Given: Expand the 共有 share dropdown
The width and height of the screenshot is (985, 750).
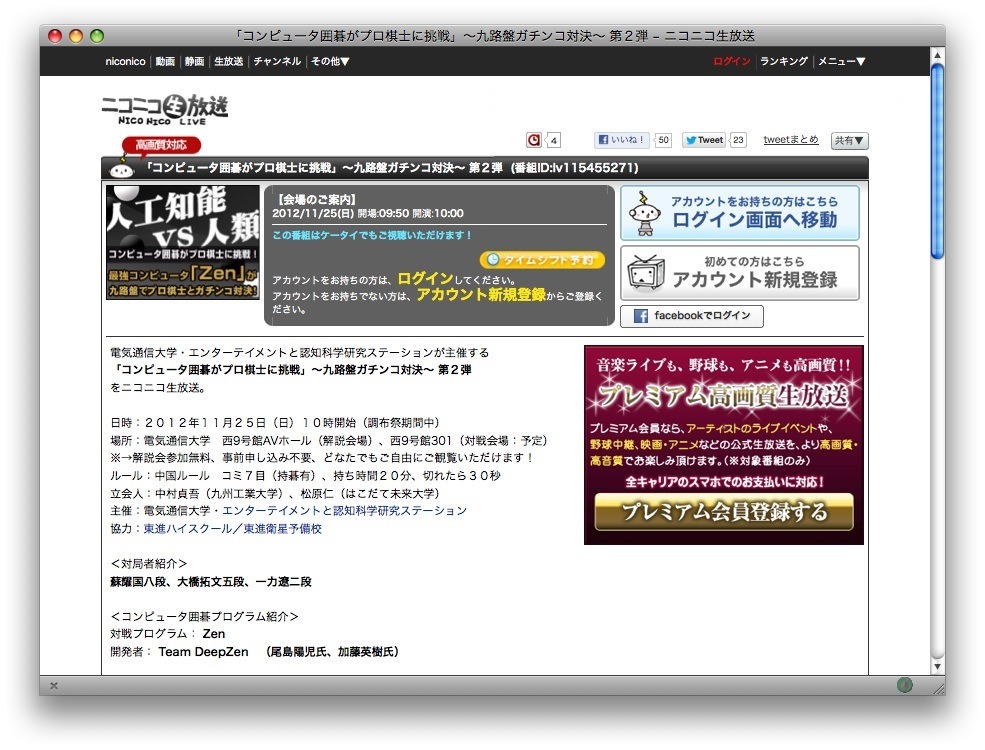Looking at the screenshot, I should pos(849,141).
